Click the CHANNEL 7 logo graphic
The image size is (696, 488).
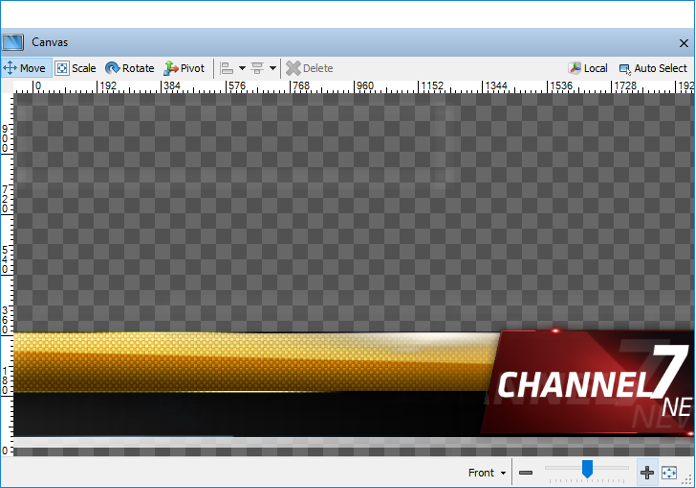coord(590,382)
